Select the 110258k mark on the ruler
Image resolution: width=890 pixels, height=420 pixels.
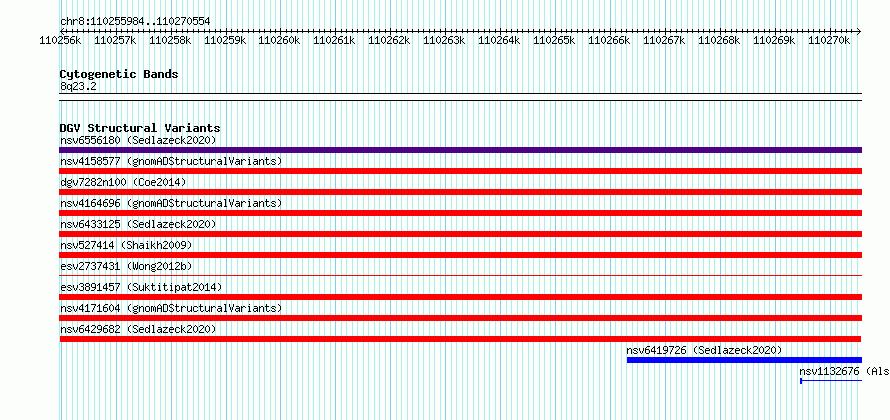click(x=170, y=40)
